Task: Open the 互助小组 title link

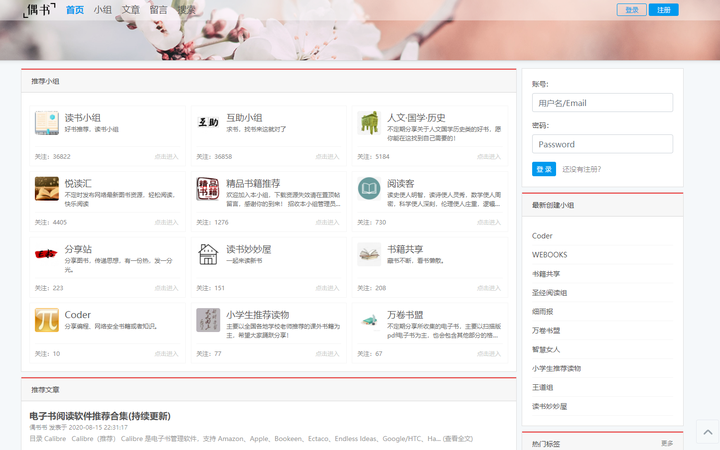Action: point(244,118)
